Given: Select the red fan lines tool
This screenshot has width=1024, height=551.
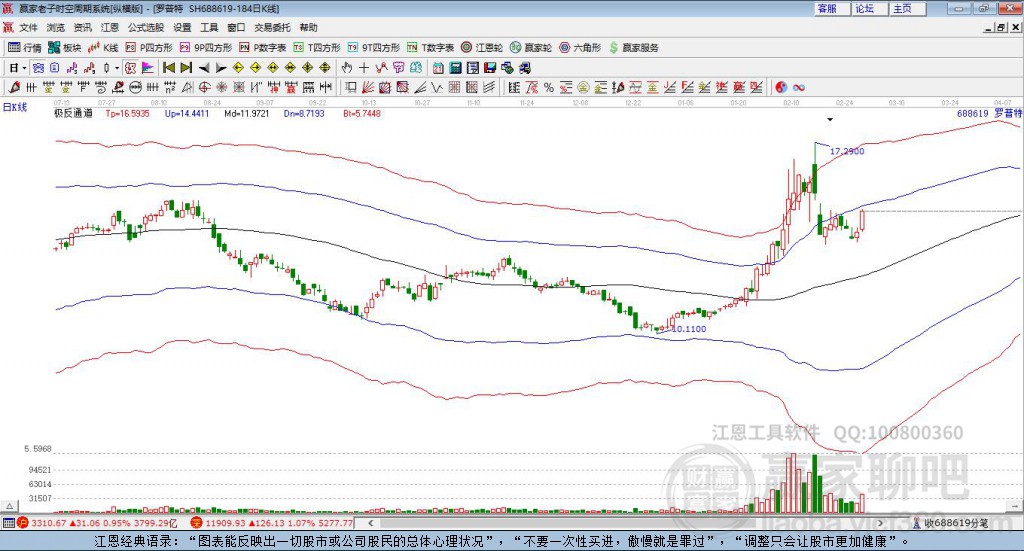Looking at the screenshot, I should point(368,87).
